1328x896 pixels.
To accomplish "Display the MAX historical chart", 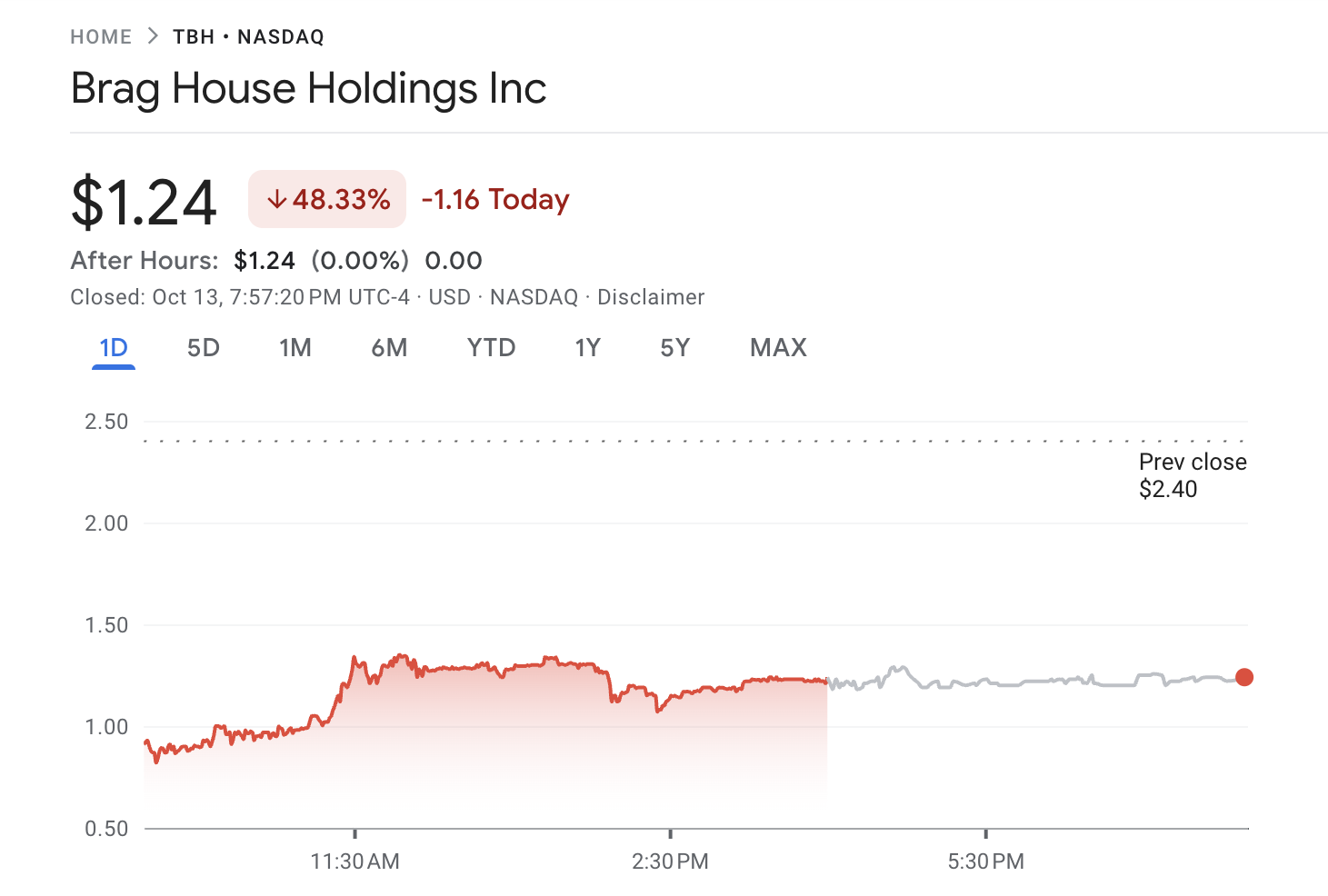I will 777,348.
